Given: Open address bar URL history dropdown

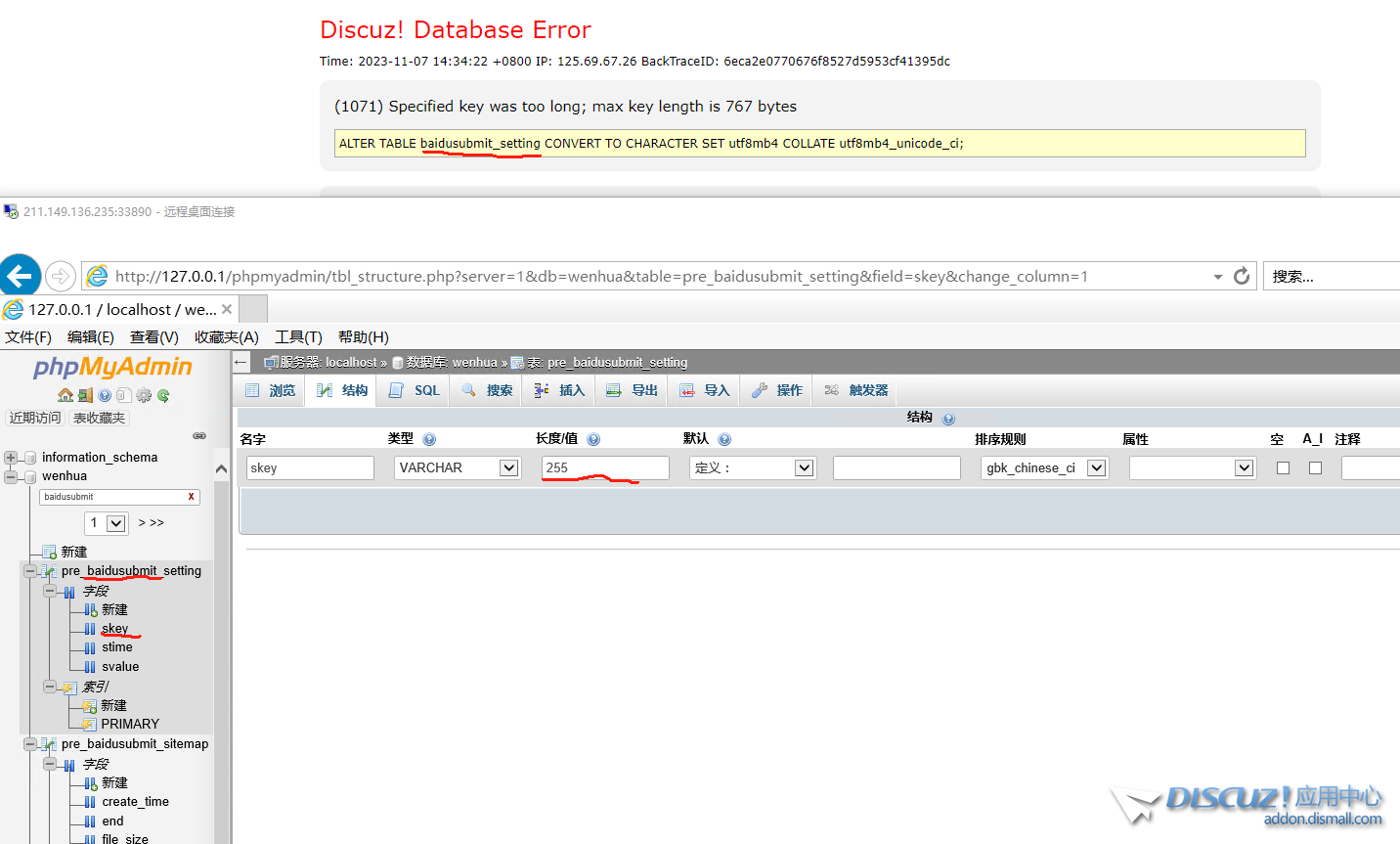Looking at the screenshot, I should tap(1218, 277).
